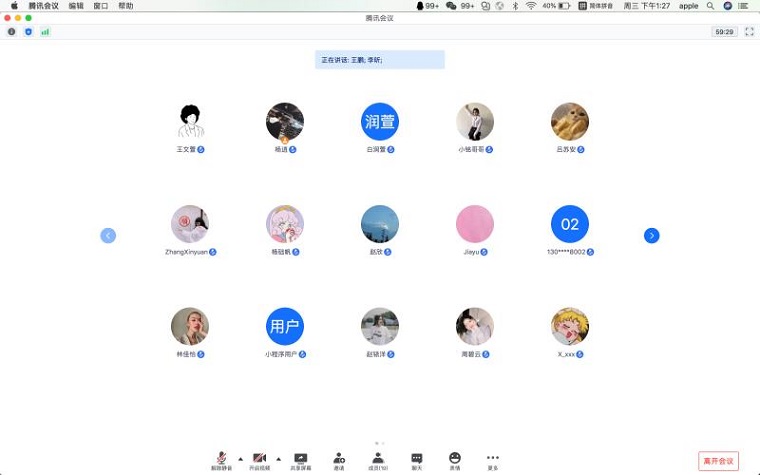
Task: Start screen sharing
Action: tap(300, 458)
